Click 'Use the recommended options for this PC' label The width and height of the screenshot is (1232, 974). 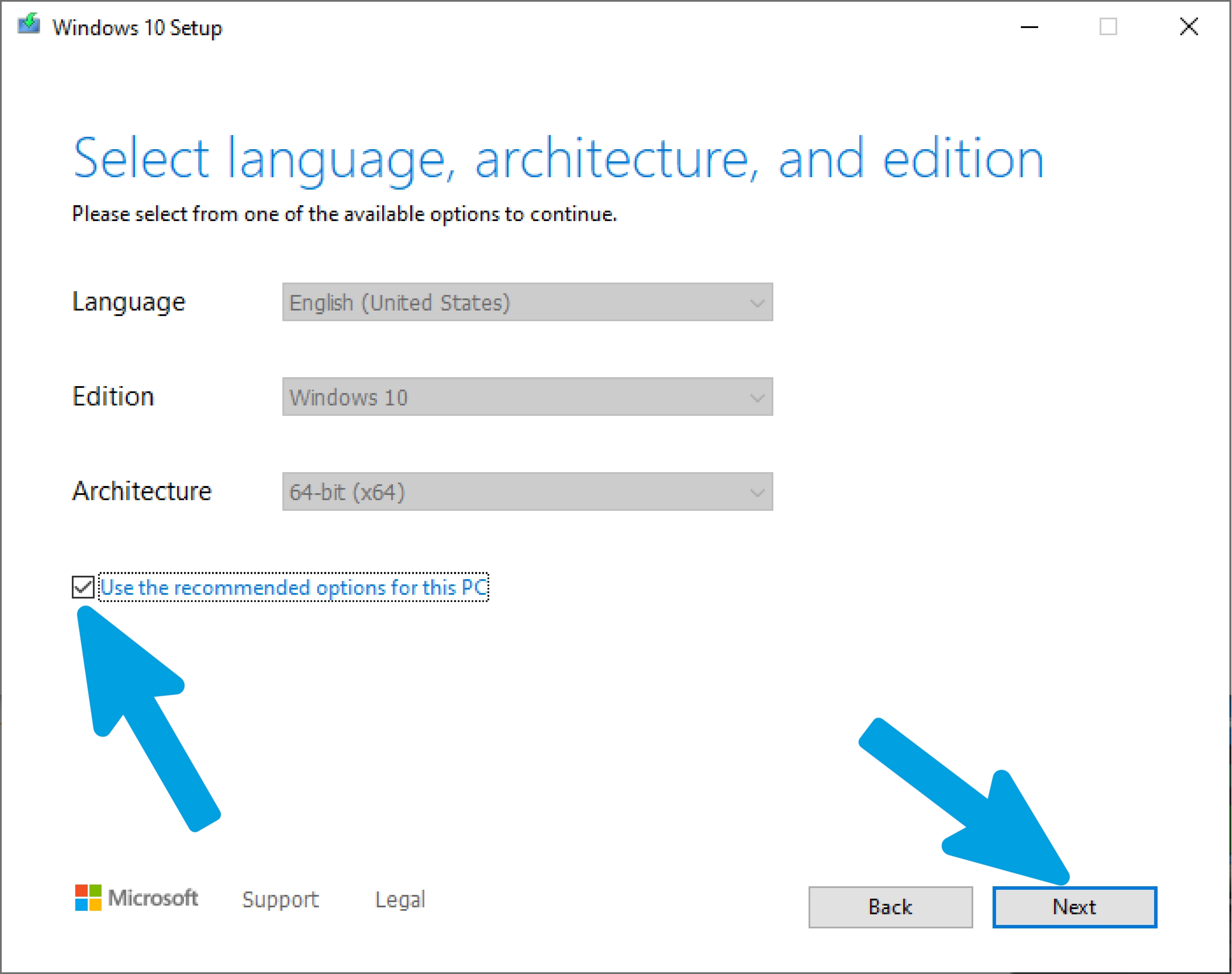tap(294, 587)
